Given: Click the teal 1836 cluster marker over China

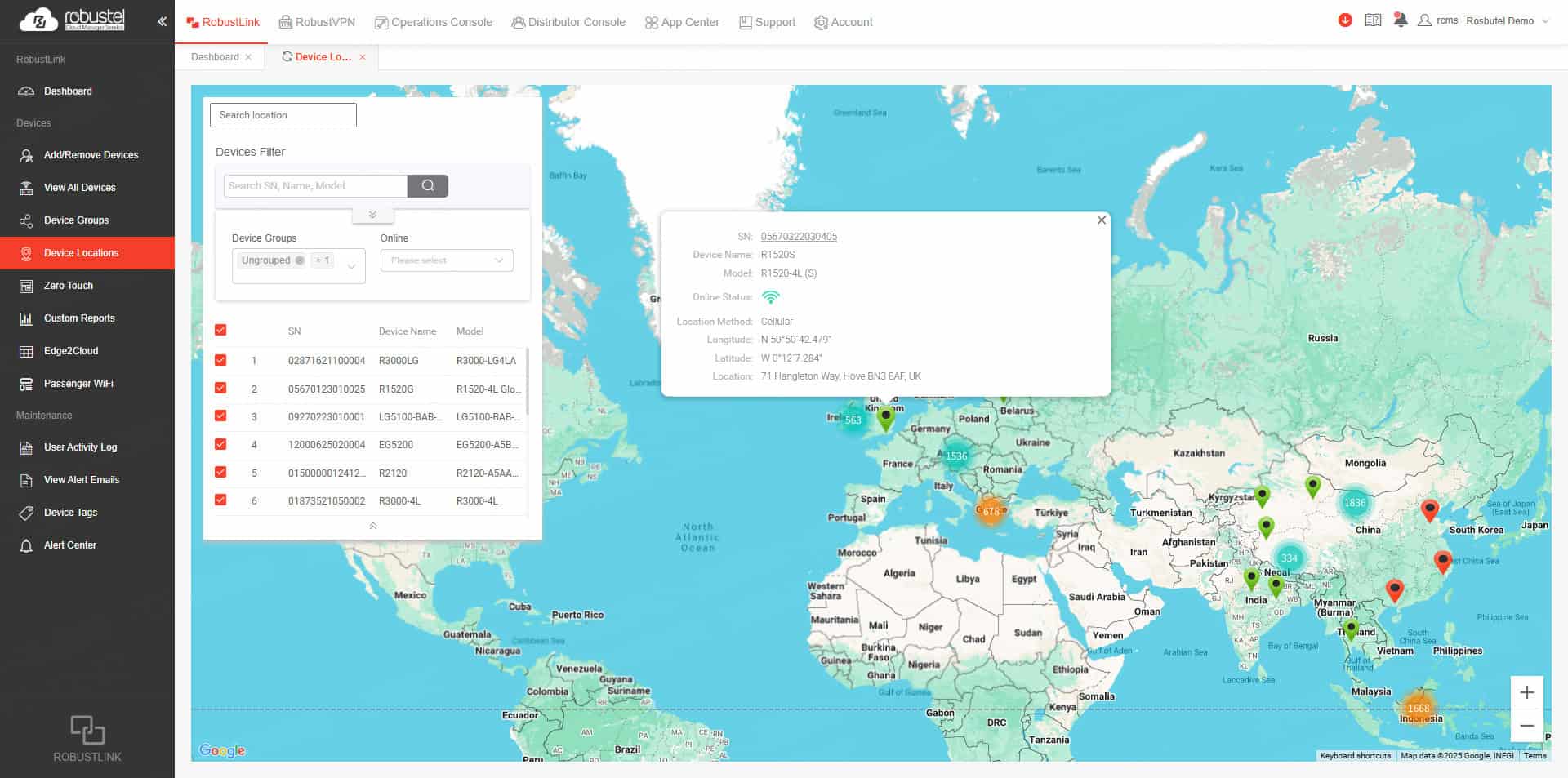Looking at the screenshot, I should tap(1355, 503).
